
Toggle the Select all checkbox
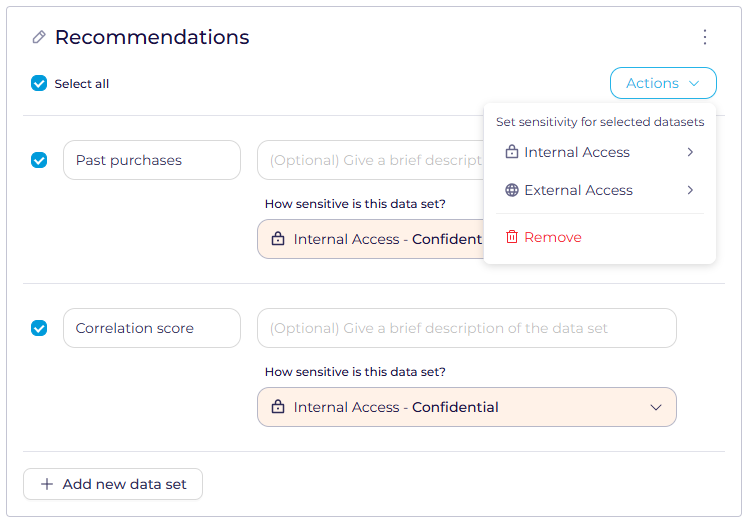(39, 83)
